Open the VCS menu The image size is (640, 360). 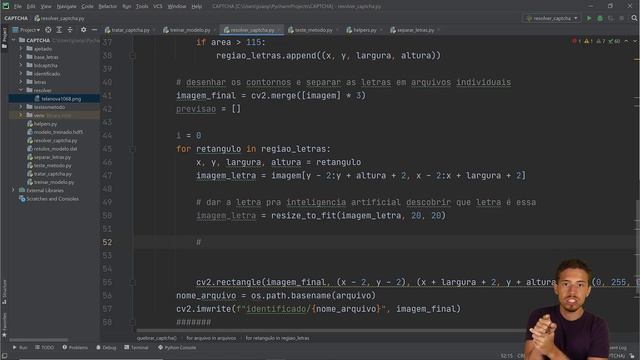click(x=157, y=6)
